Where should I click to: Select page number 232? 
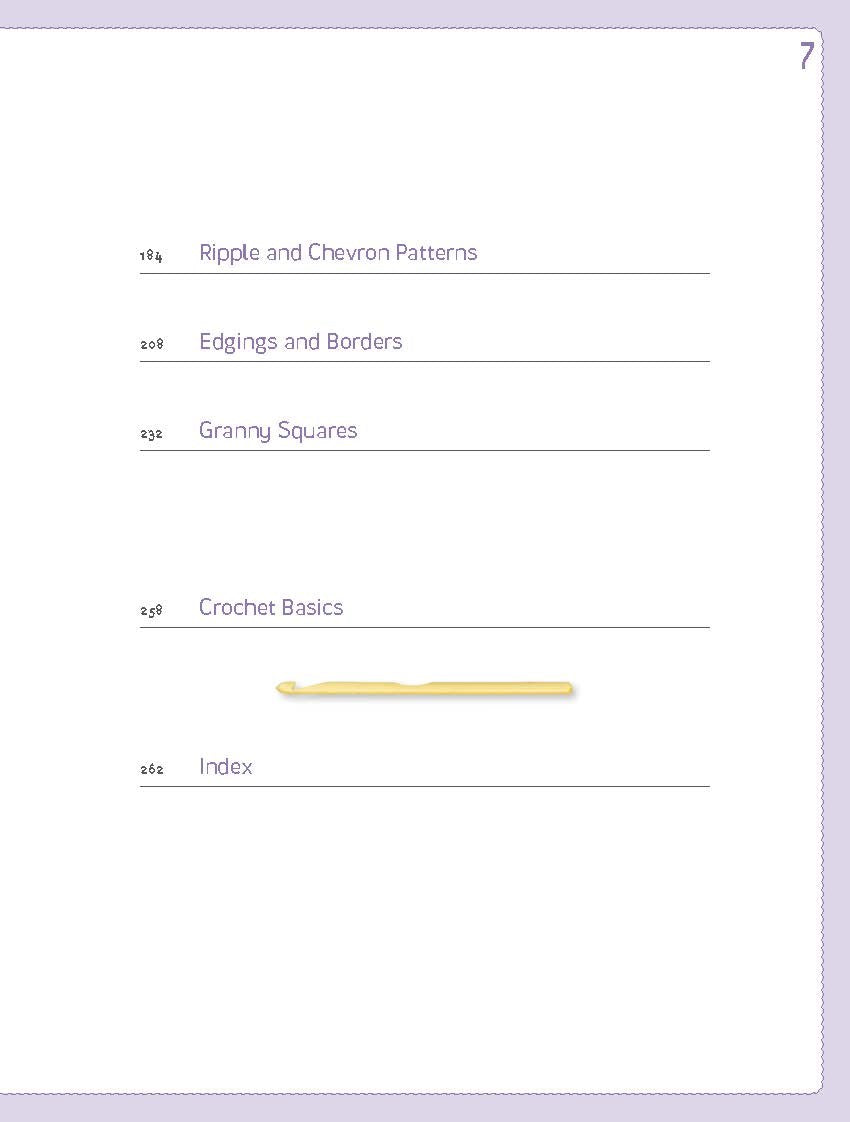(151, 434)
